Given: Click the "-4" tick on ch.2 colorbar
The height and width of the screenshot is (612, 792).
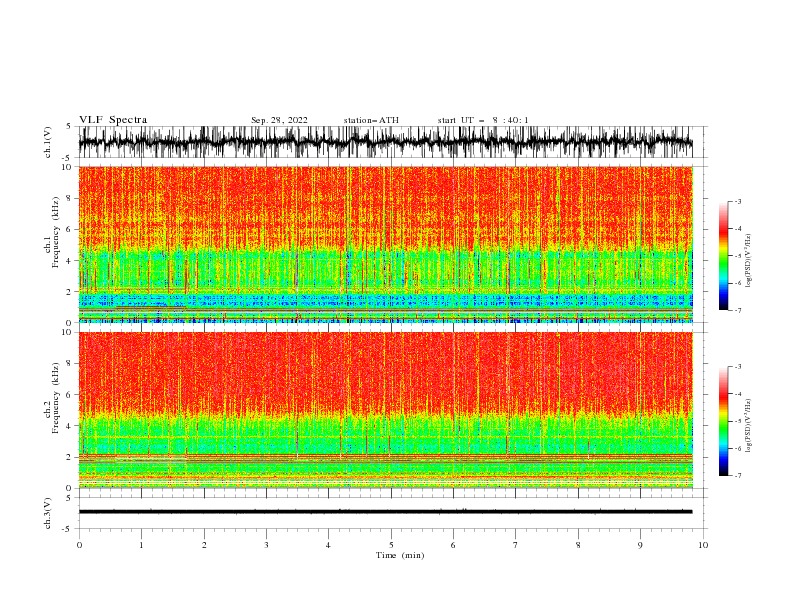Looking at the screenshot, I should point(737,394).
